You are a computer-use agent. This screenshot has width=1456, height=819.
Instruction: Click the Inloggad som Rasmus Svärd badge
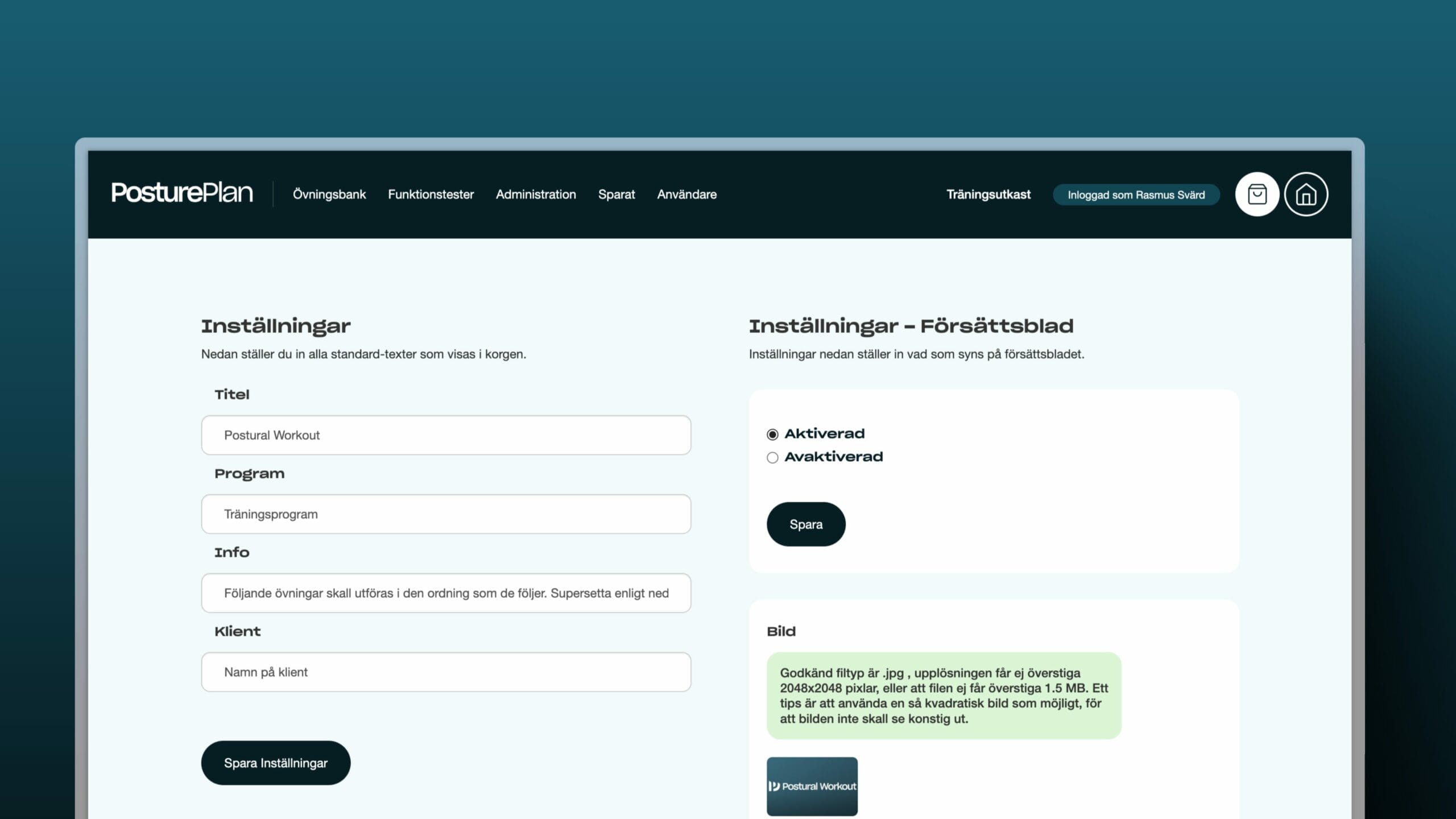coord(1136,195)
